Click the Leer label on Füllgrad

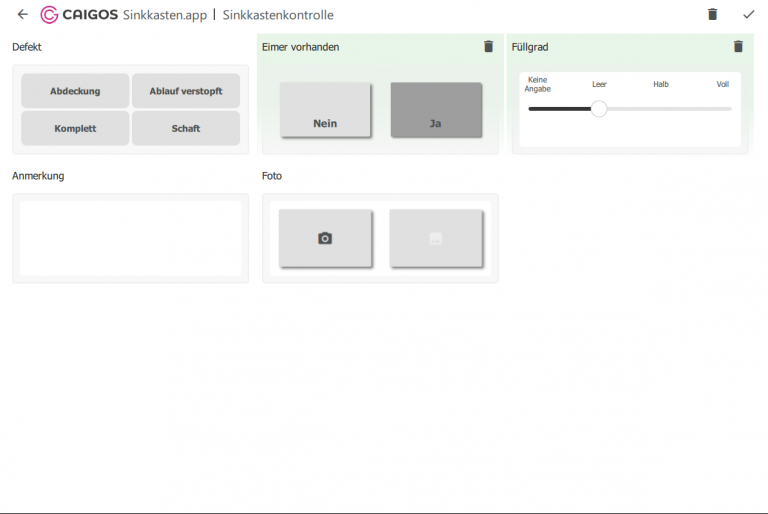(x=599, y=84)
